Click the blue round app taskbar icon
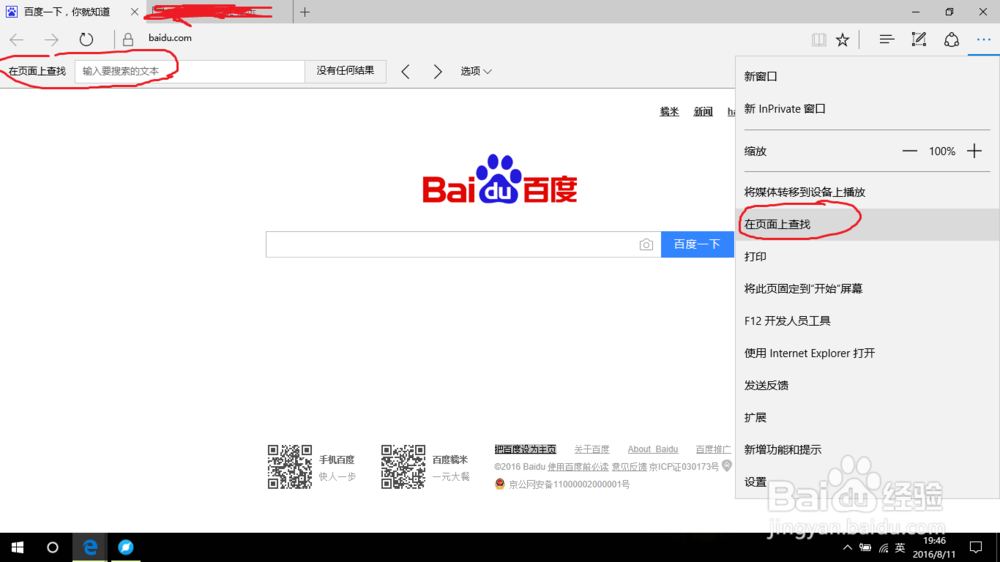This screenshot has height=562, width=1000. pyautogui.click(x=126, y=547)
